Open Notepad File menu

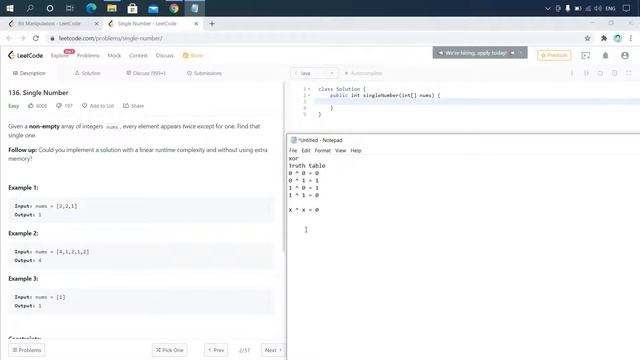[293, 150]
